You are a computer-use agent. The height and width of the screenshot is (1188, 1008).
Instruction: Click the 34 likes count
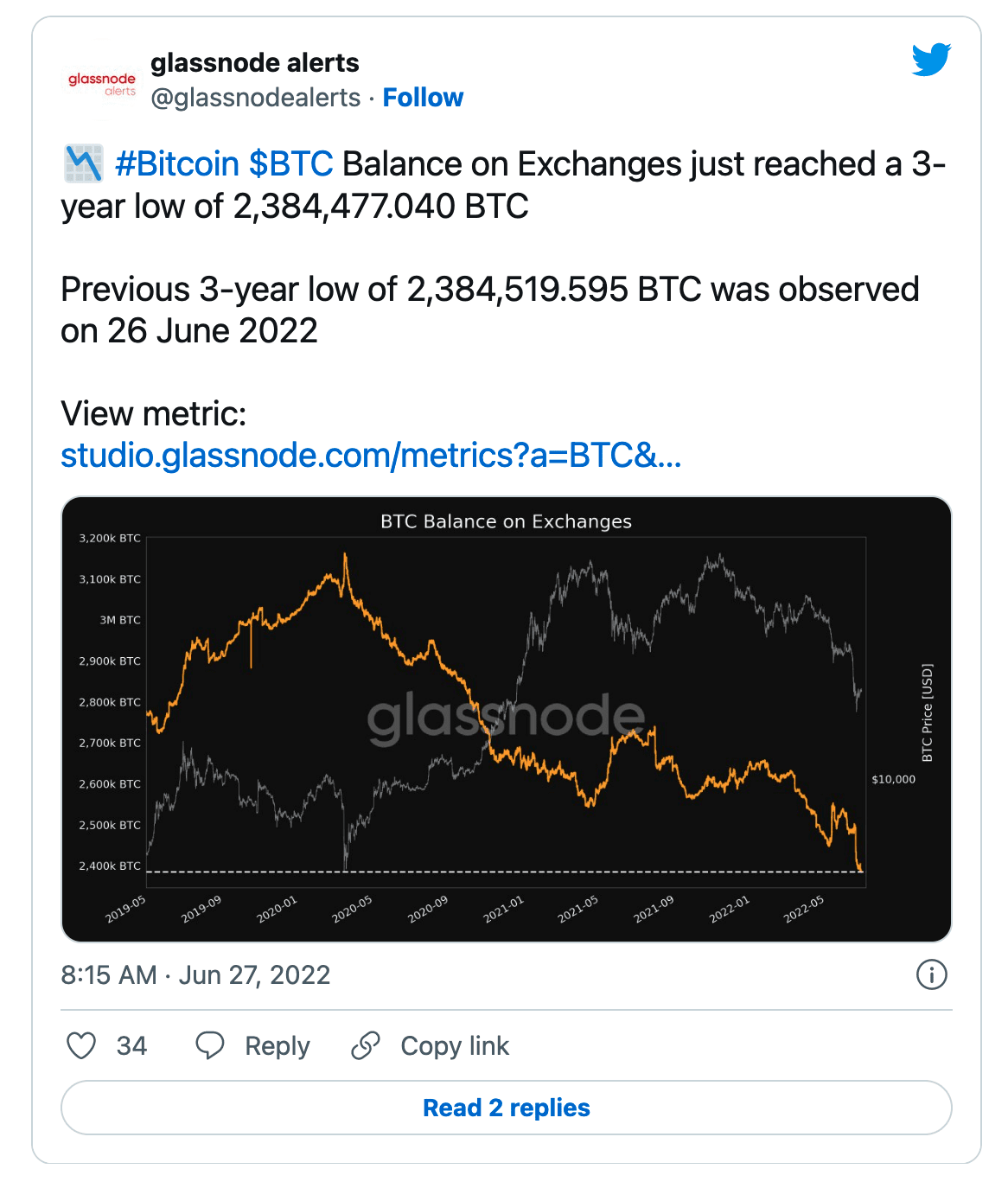131,1046
